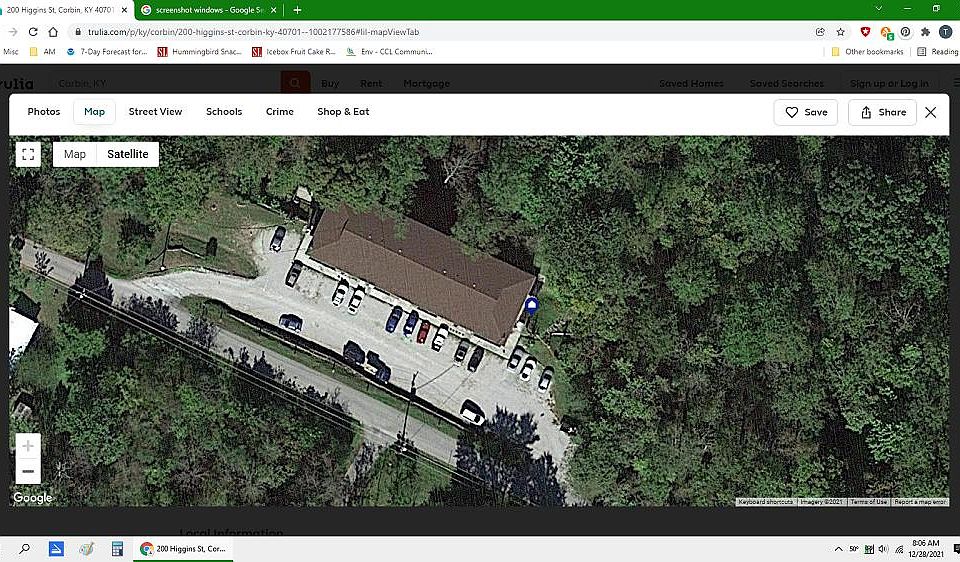The width and height of the screenshot is (960, 562).
Task: Switch map to Satellite imagery
Action: [127, 154]
